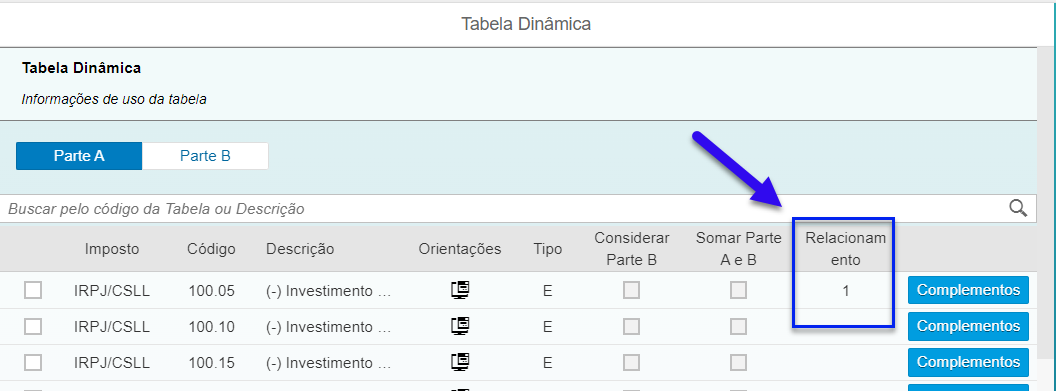
Task: Click the Relacionamento value 1 cell
Action: (846, 291)
